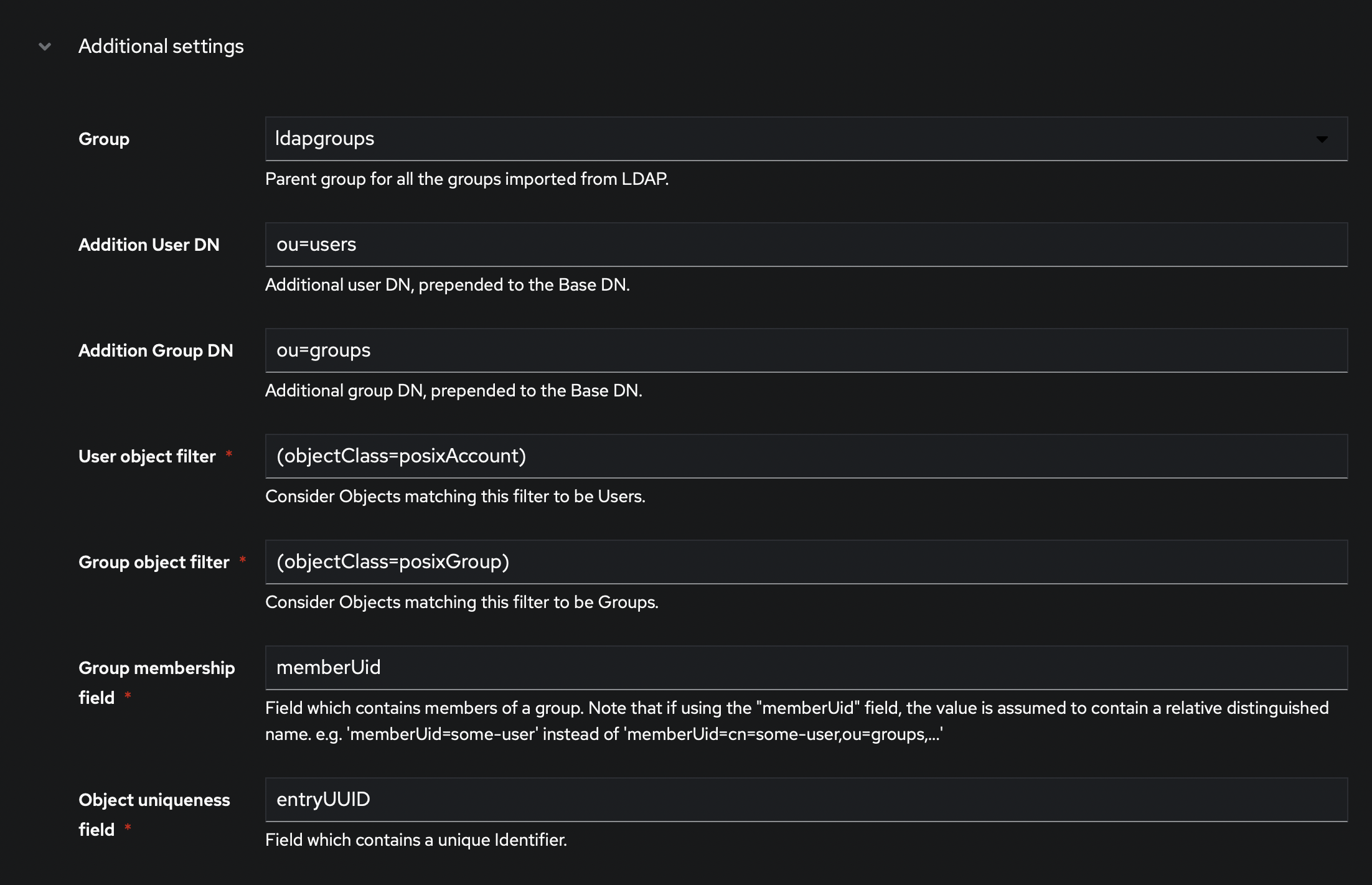Screen dimensions: 1372x885
Task: Select the (objectClass=posixAccount) filter text
Action: coord(402,456)
